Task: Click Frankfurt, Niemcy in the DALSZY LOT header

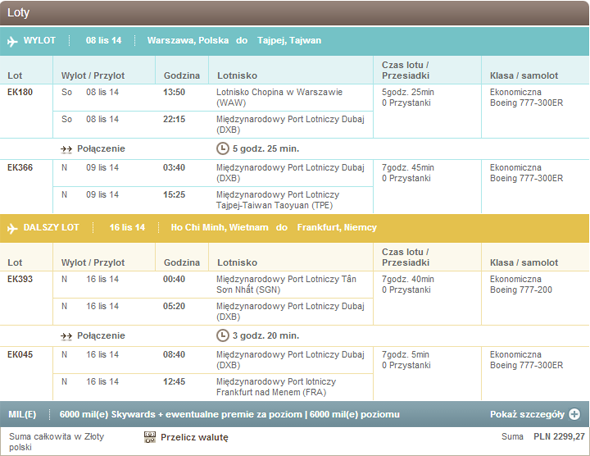Action: coord(337,228)
